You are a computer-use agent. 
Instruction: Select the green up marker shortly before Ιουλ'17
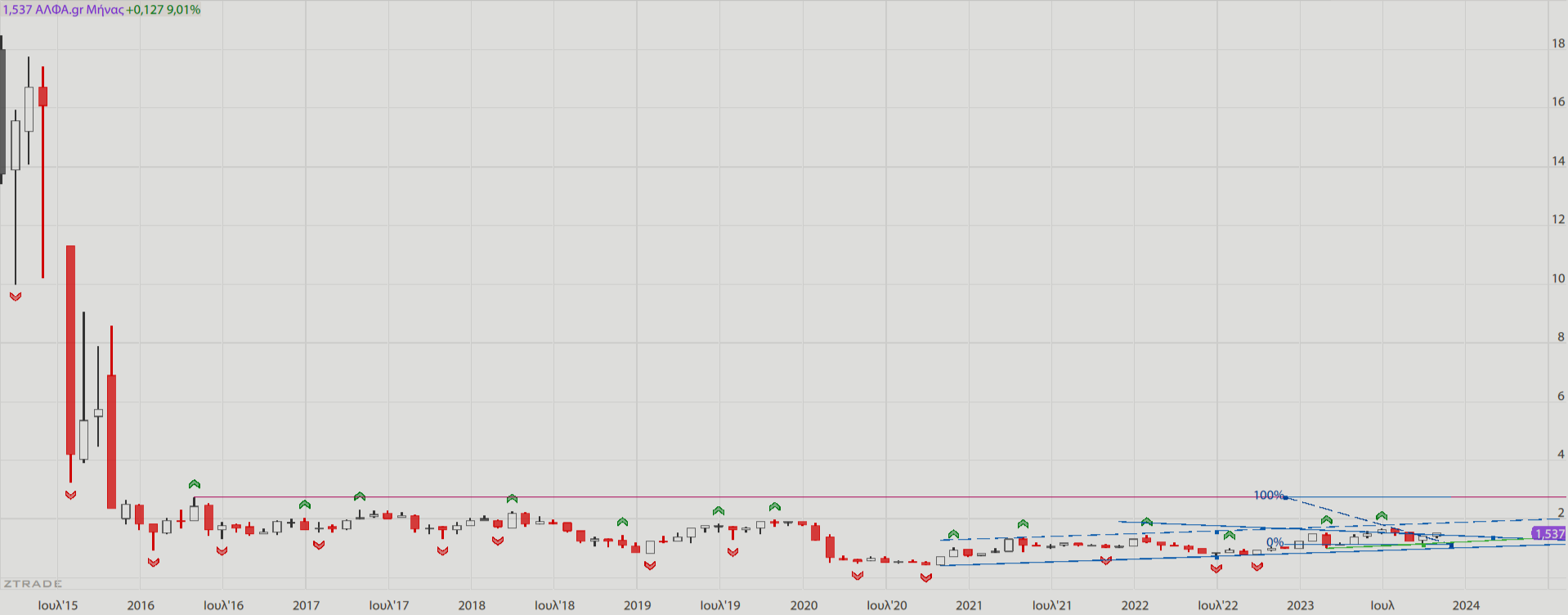[x=360, y=496]
